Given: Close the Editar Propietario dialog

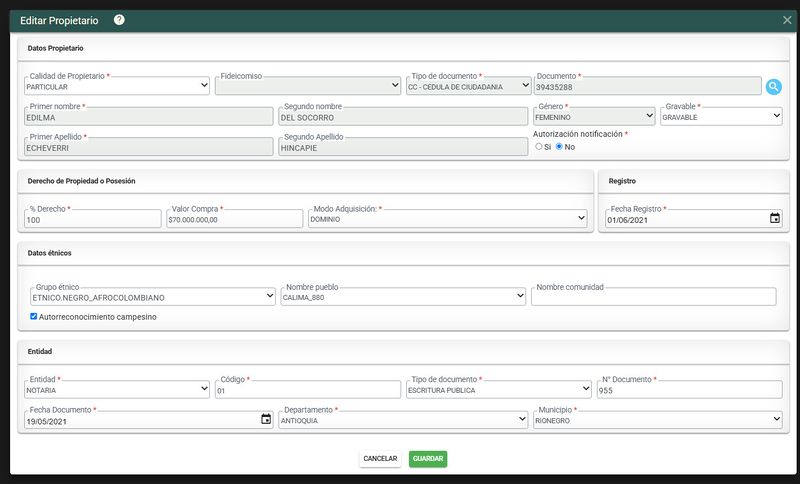Looking at the screenshot, I should (x=787, y=20).
